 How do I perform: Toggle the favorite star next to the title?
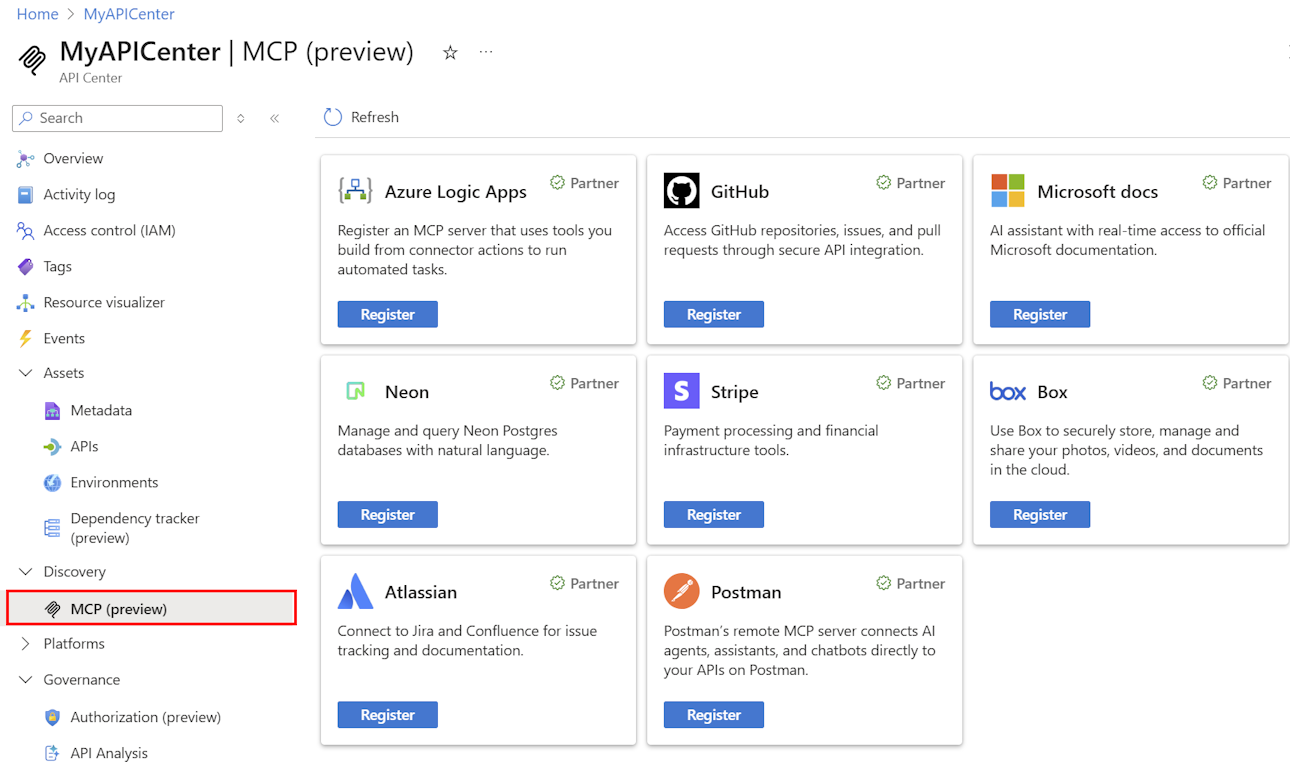click(x=450, y=52)
